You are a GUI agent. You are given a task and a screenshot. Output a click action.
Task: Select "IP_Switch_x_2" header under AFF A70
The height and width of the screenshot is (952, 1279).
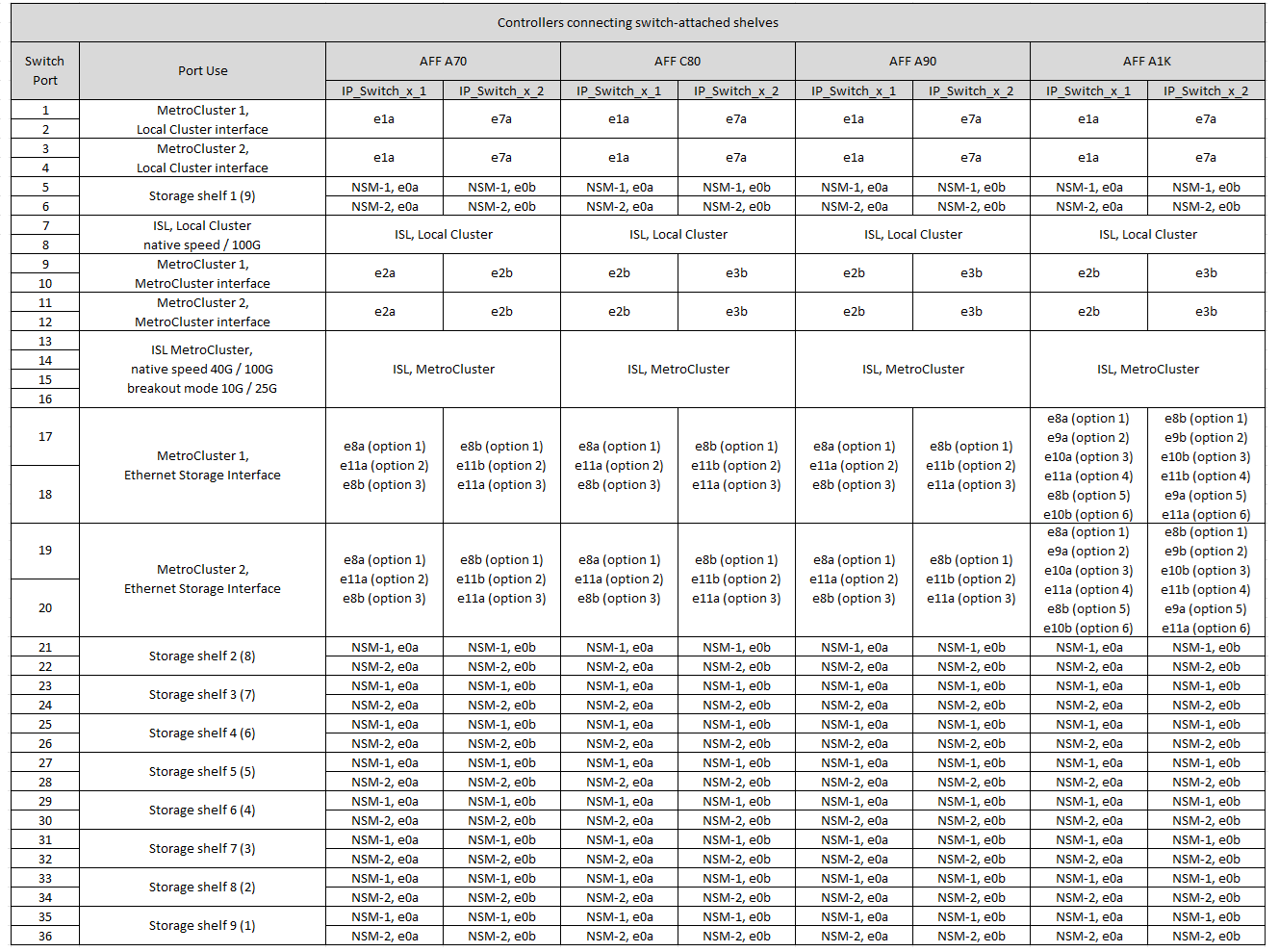[x=501, y=90]
